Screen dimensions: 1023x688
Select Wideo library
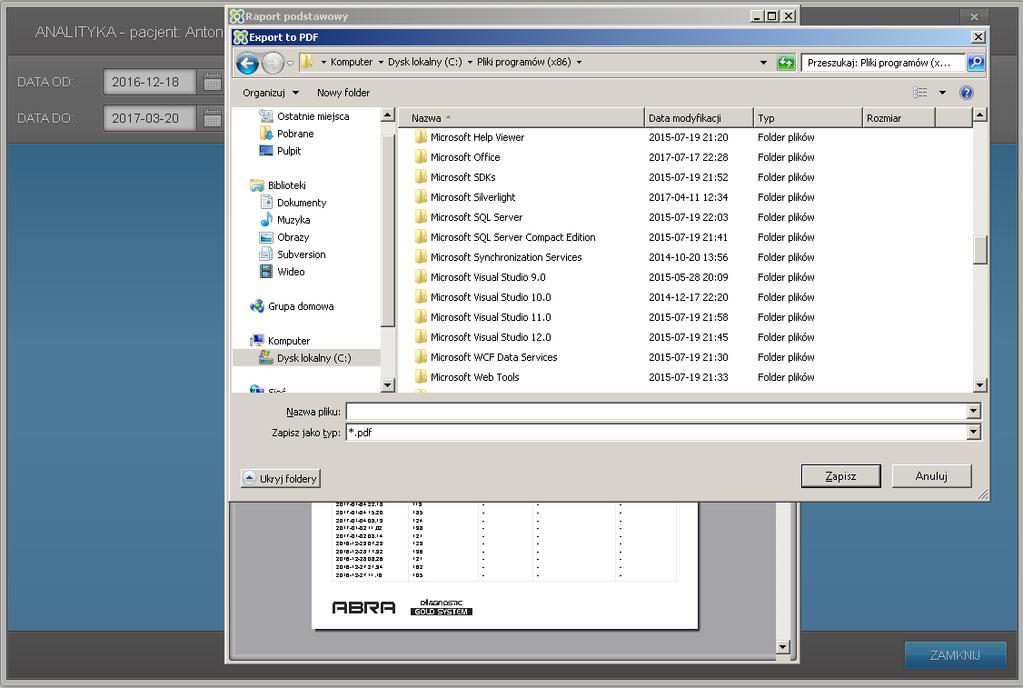[x=290, y=272]
